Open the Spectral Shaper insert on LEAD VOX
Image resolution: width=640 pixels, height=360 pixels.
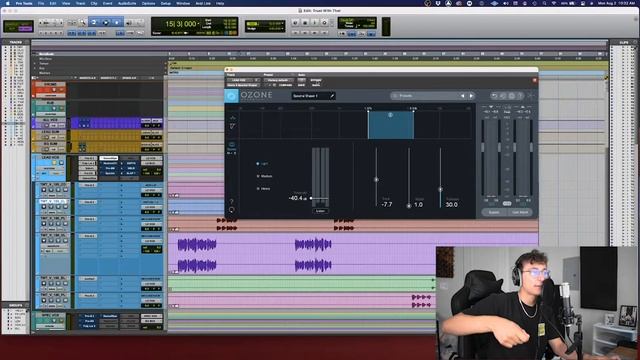[x=109, y=158]
